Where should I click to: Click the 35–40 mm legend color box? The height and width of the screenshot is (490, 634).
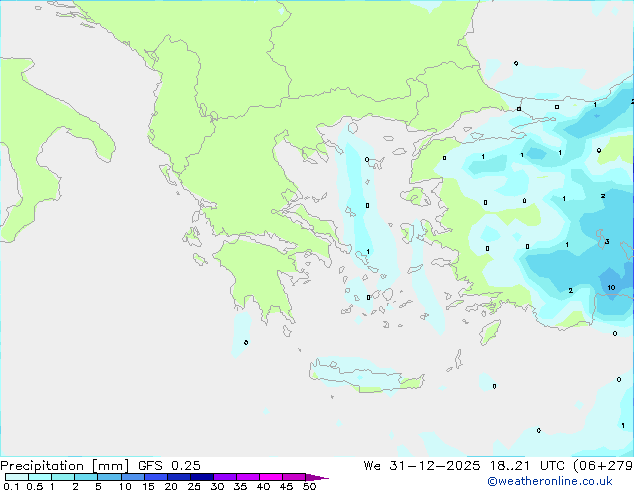click(248, 477)
